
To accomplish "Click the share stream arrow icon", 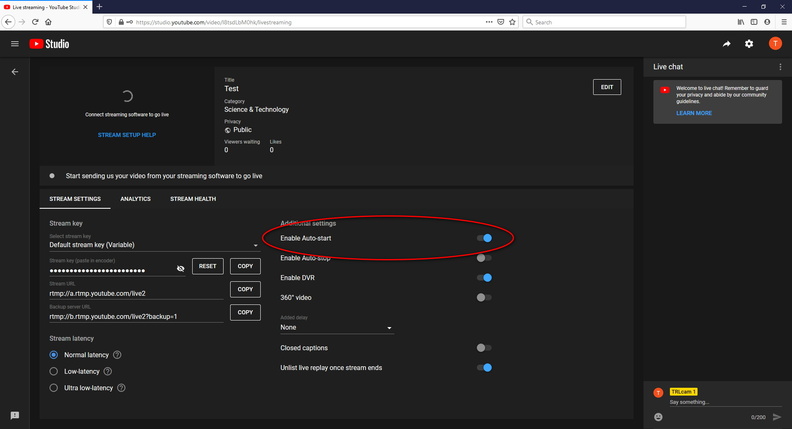I will [x=726, y=44].
